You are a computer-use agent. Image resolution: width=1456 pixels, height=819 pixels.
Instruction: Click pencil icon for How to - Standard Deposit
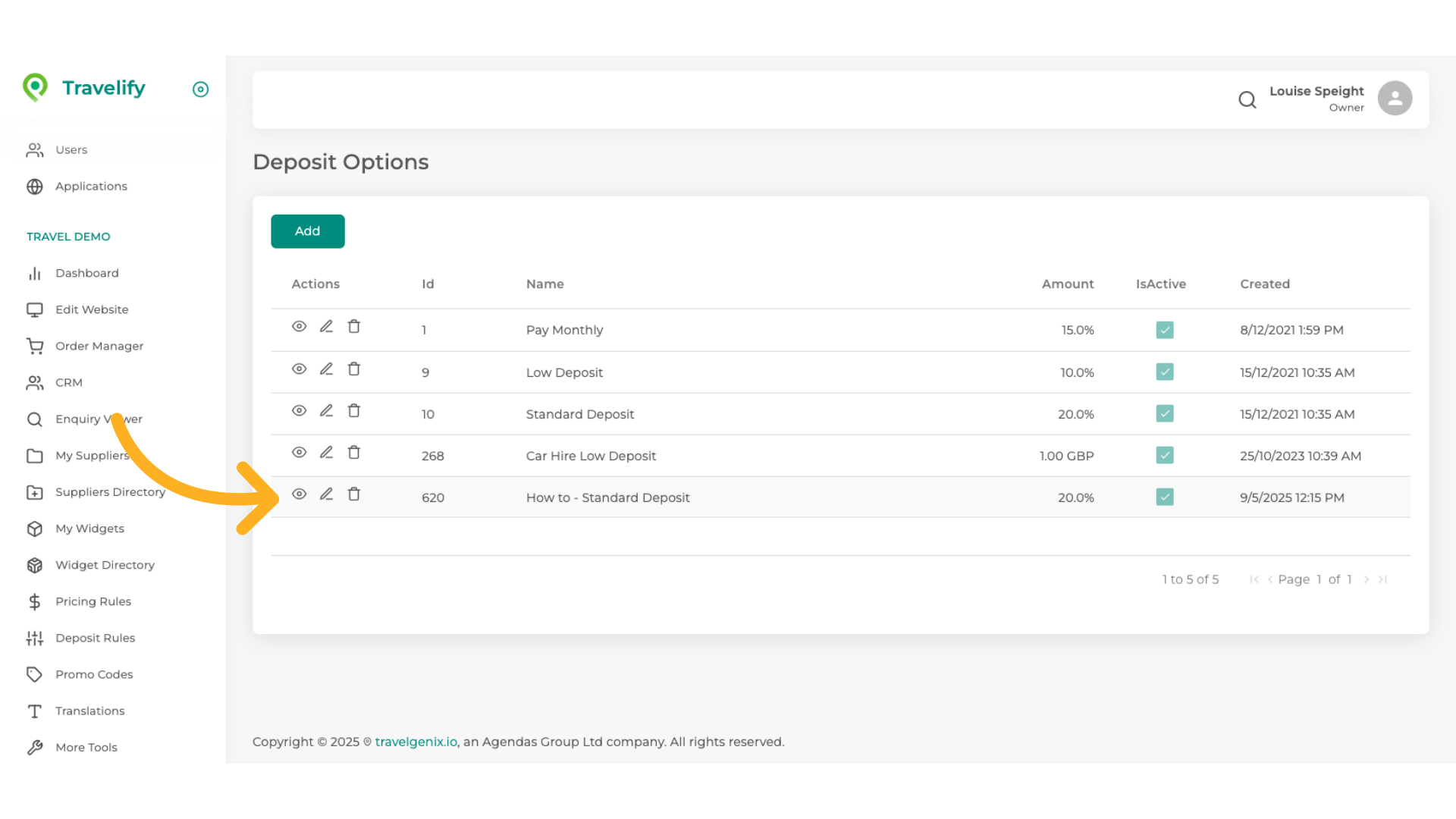(x=326, y=494)
